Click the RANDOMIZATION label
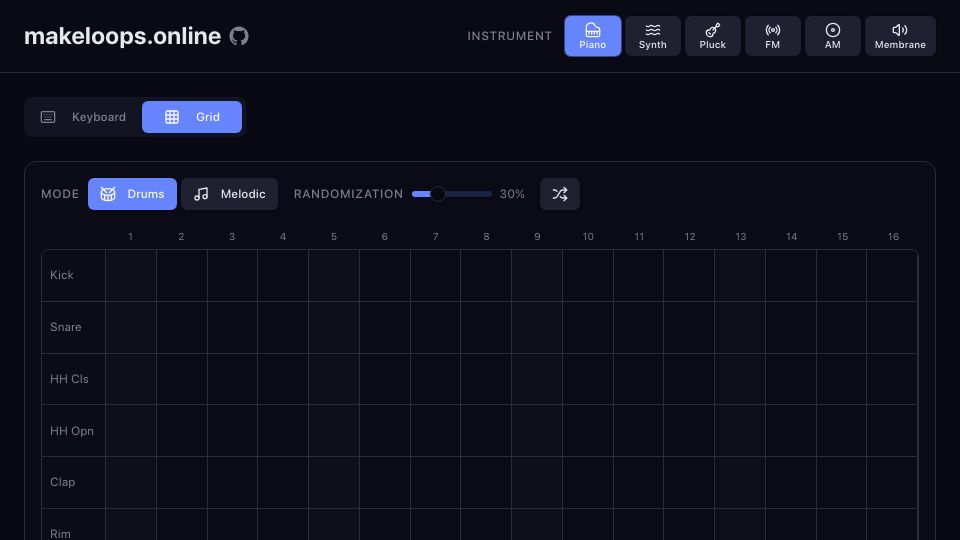960x540 pixels. click(348, 194)
